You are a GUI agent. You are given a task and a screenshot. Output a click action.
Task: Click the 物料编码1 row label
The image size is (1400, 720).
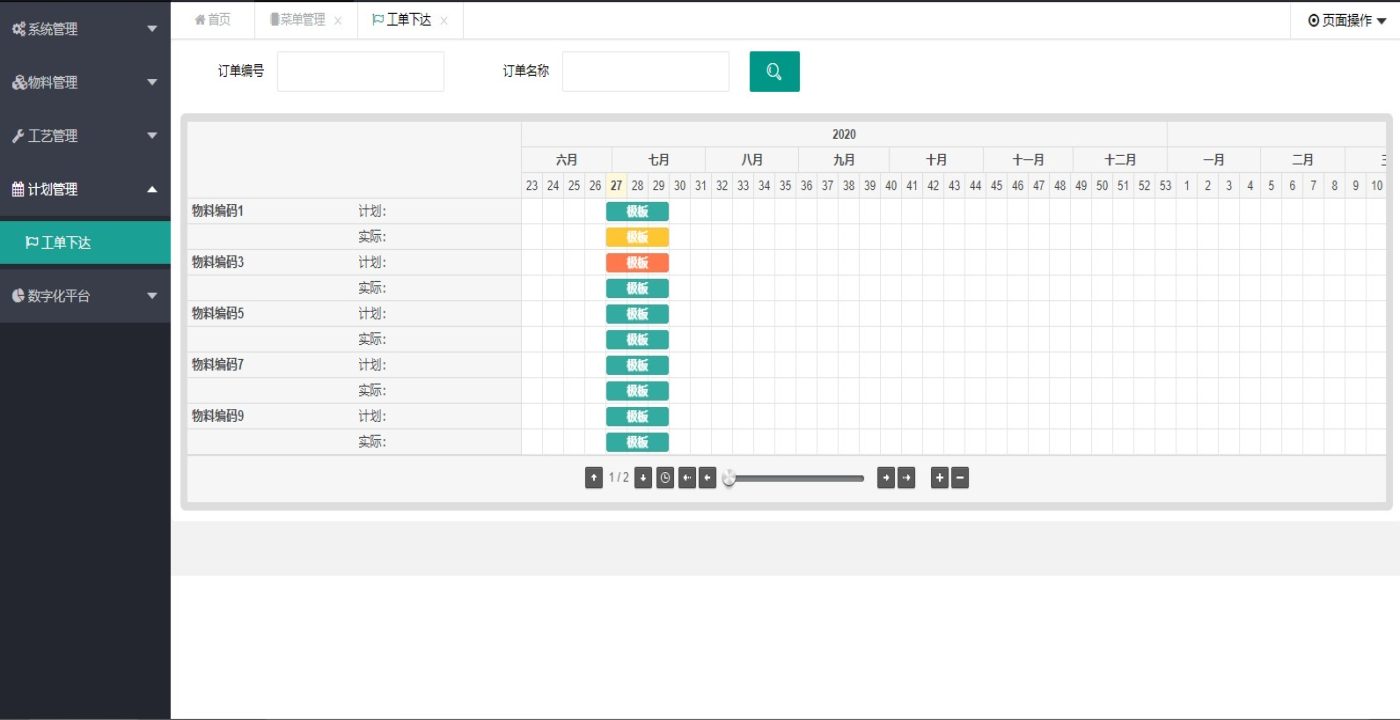[218, 211]
